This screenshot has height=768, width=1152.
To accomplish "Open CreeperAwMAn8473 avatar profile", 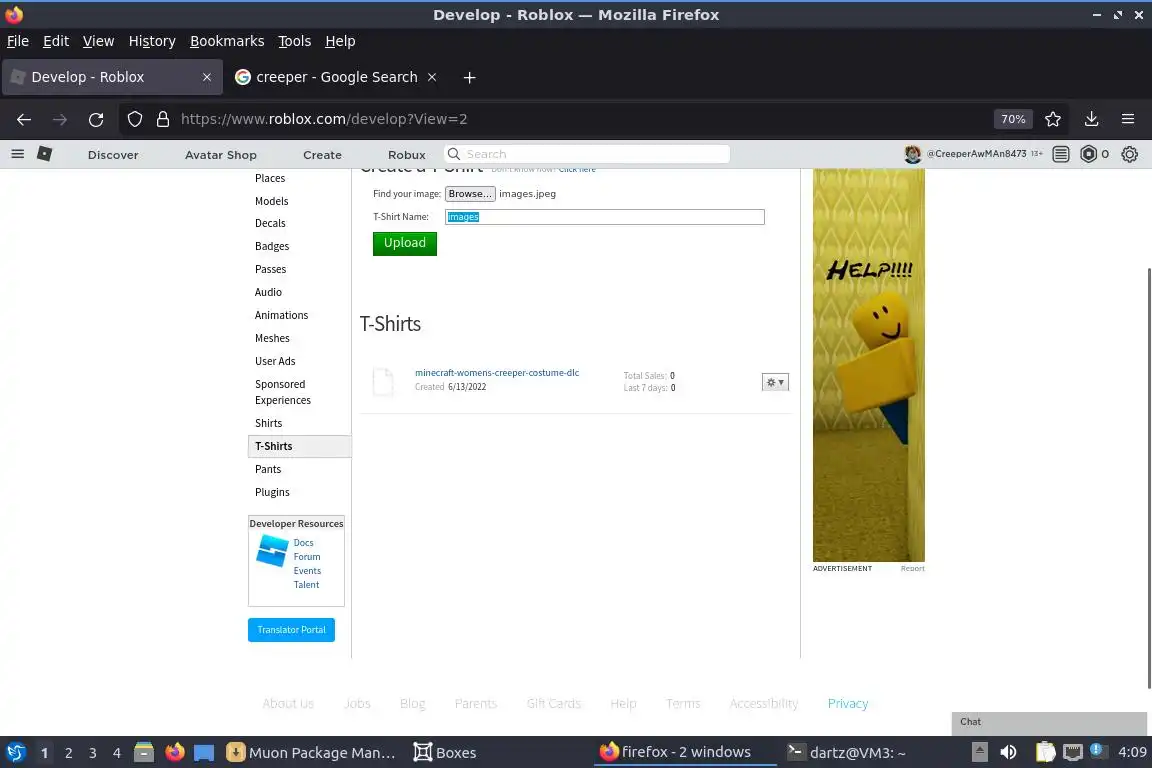I will tap(912, 154).
